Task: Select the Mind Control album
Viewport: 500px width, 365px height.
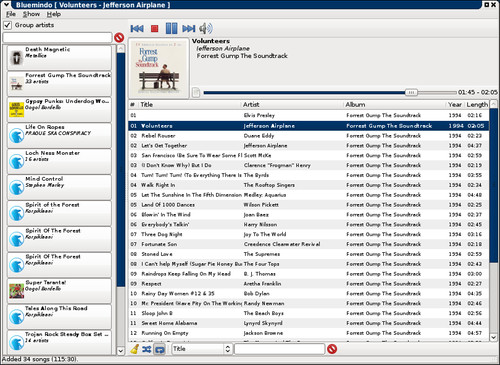Action: [x=59, y=187]
